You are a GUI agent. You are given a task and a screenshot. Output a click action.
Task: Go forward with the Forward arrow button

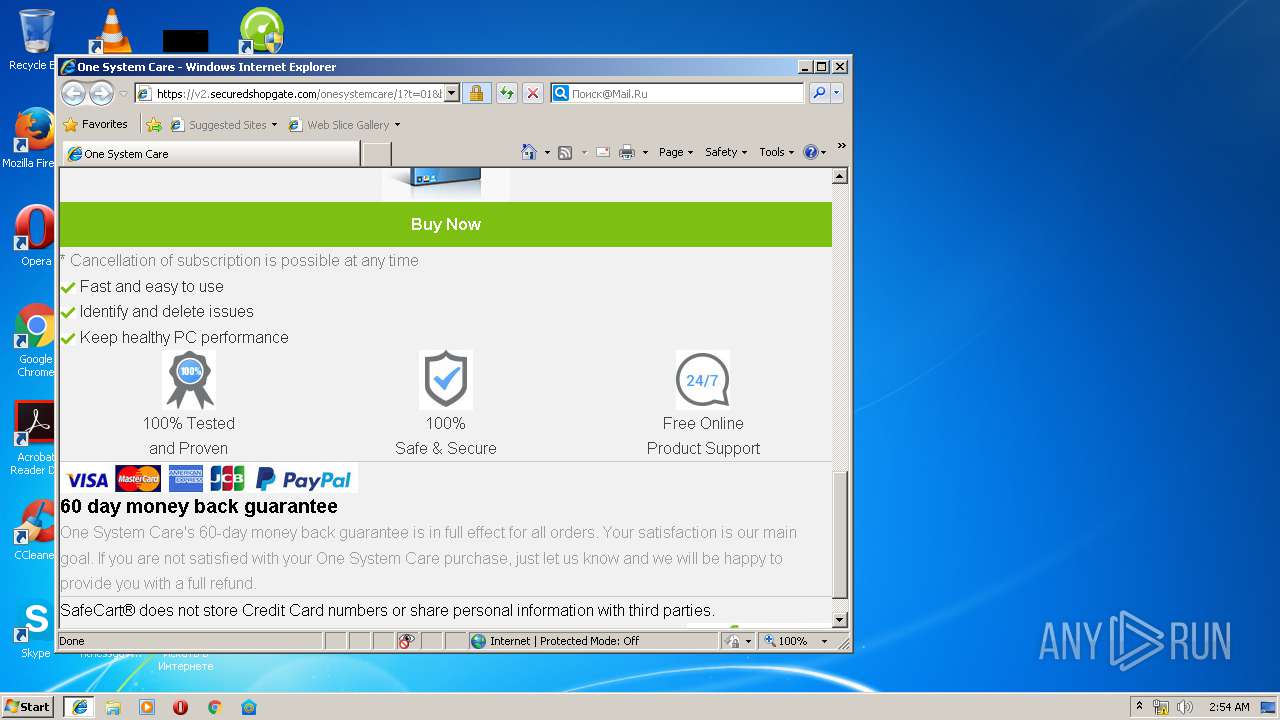101,93
